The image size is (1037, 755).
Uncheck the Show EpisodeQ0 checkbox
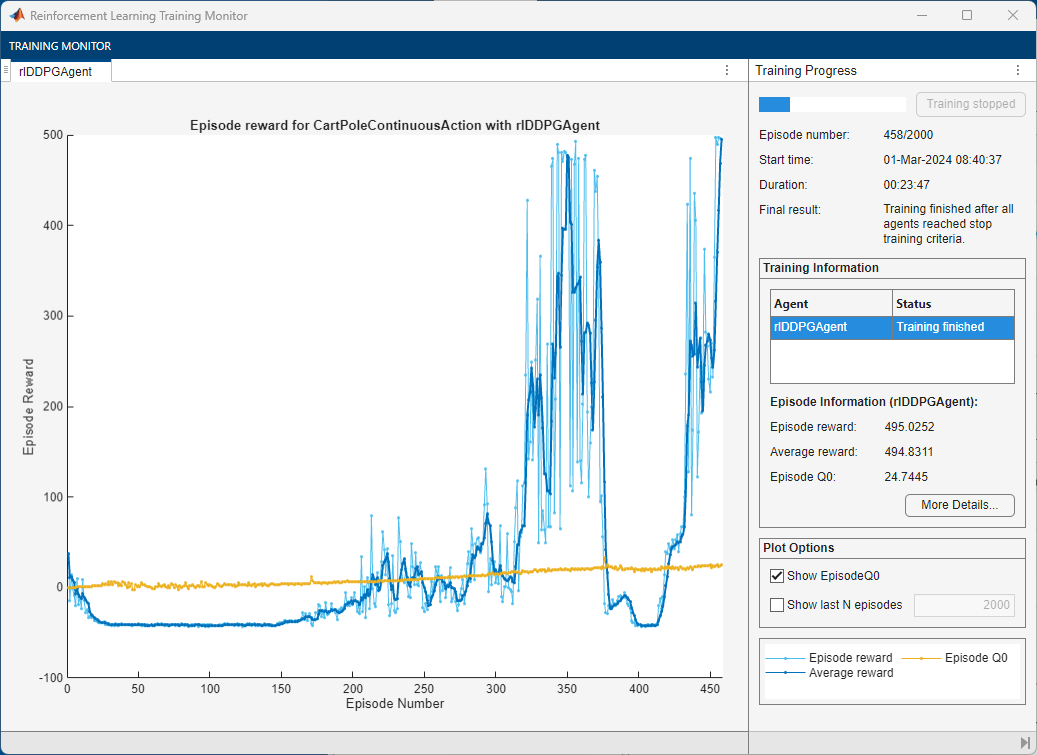point(777,576)
